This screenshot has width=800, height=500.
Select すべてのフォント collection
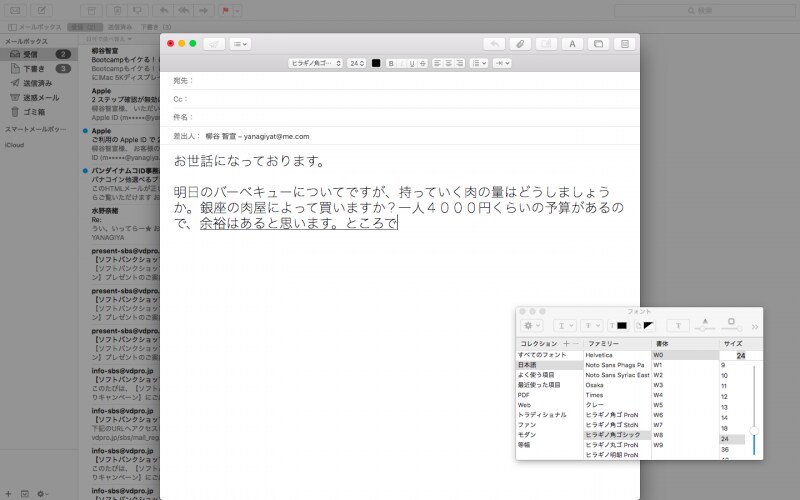coord(549,355)
